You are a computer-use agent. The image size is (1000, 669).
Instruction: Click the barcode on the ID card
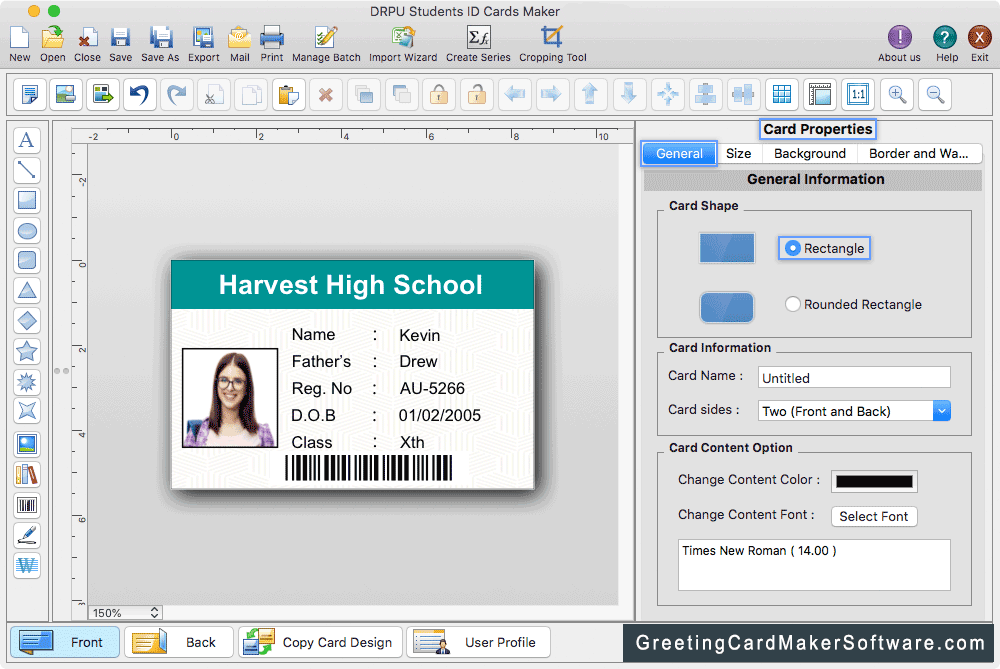coord(369,468)
